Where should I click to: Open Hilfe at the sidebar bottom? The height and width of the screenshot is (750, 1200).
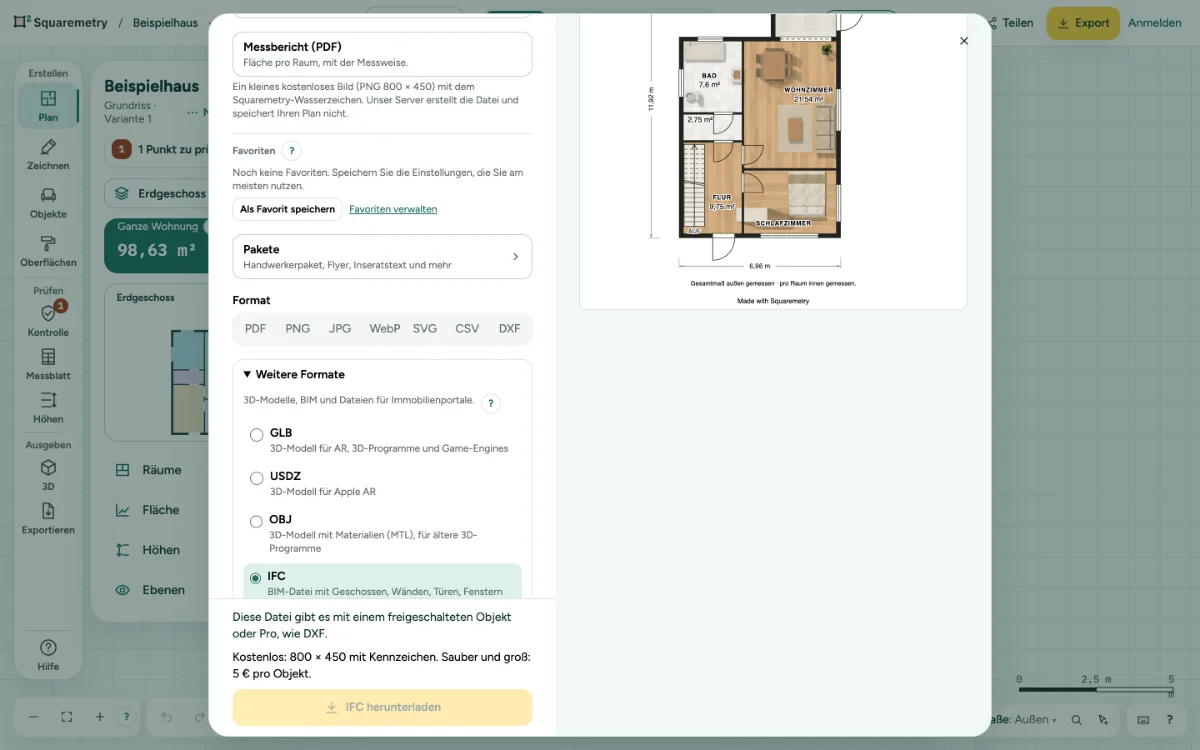(x=48, y=655)
